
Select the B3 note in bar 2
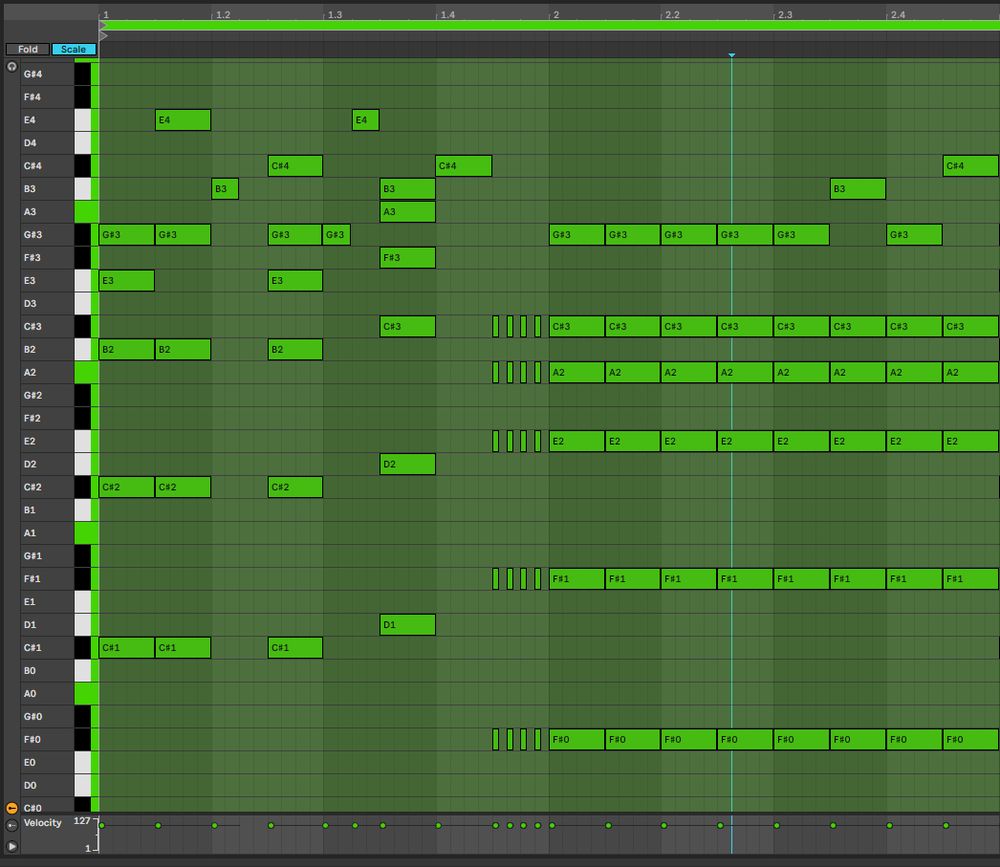[x=858, y=189]
